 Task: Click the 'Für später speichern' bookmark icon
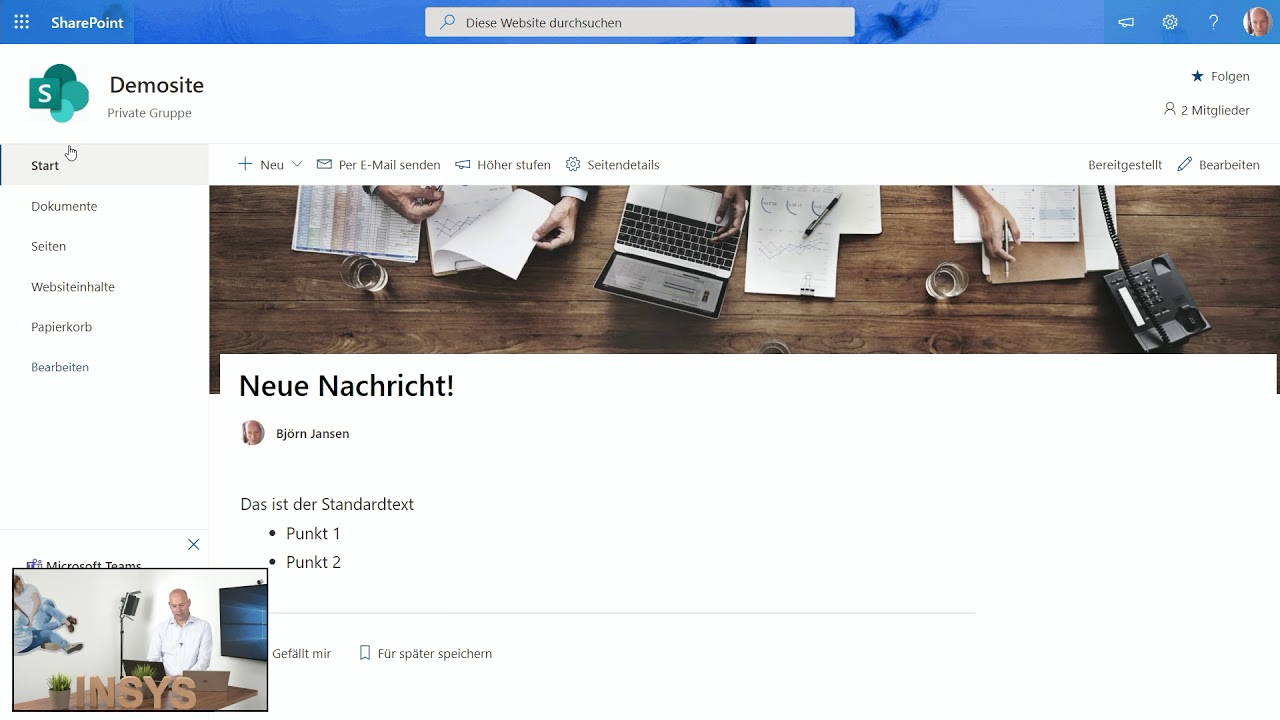[365, 653]
